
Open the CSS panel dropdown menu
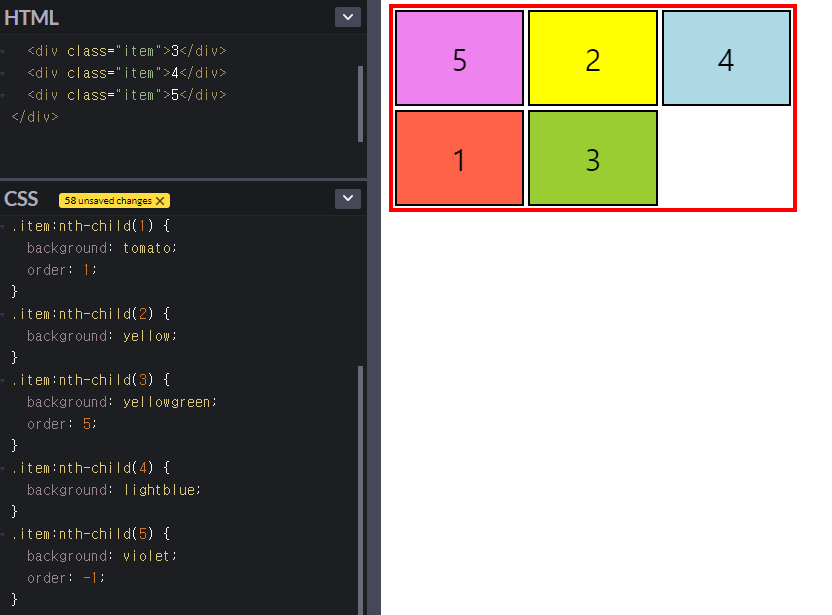click(x=348, y=198)
